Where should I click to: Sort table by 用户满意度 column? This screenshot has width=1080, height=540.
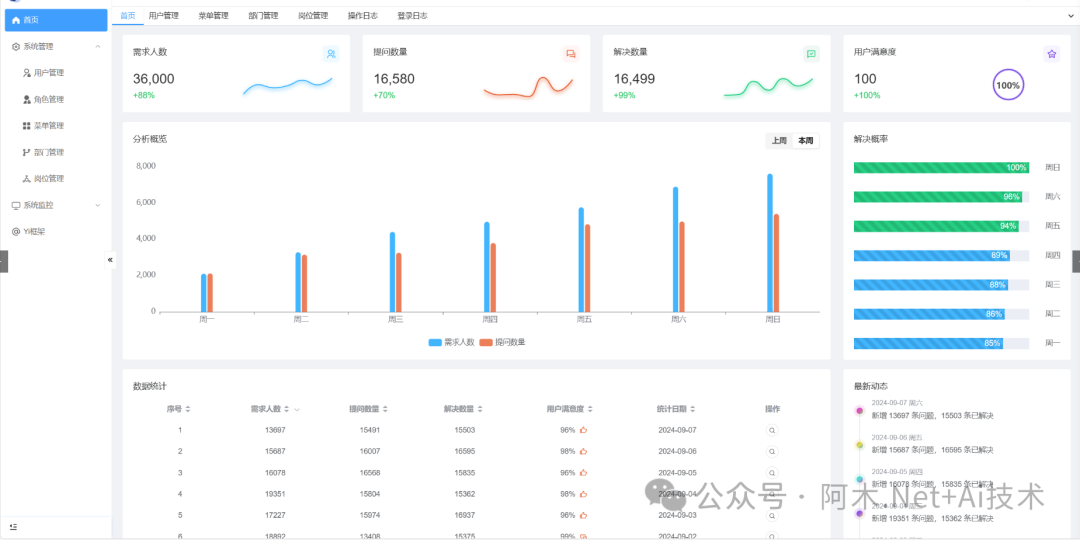click(590, 409)
